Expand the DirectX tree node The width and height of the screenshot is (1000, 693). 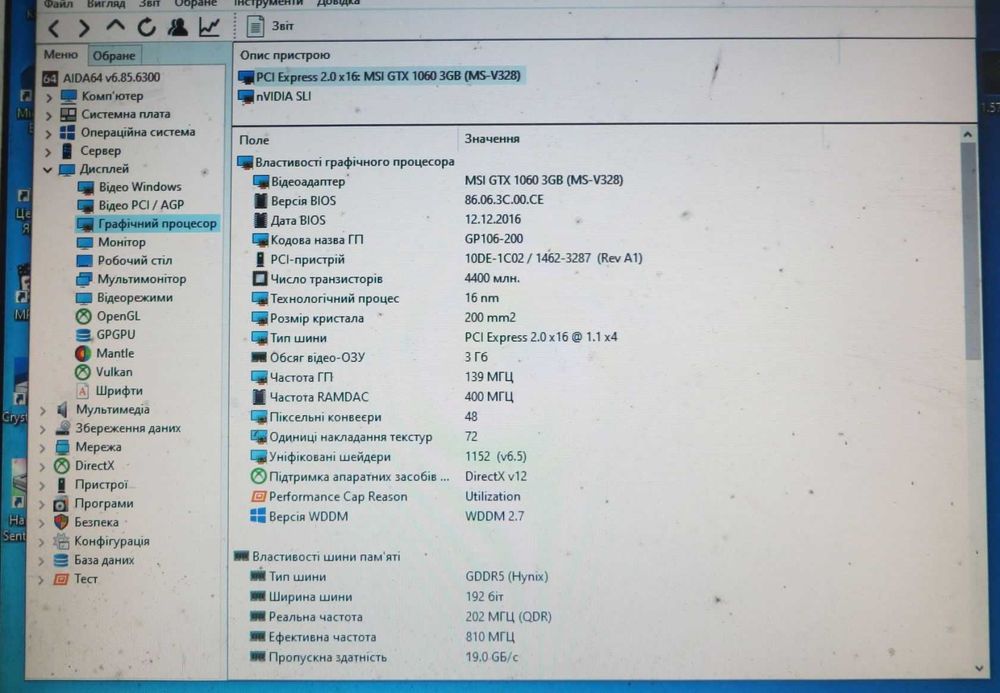click(x=43, y=467)
